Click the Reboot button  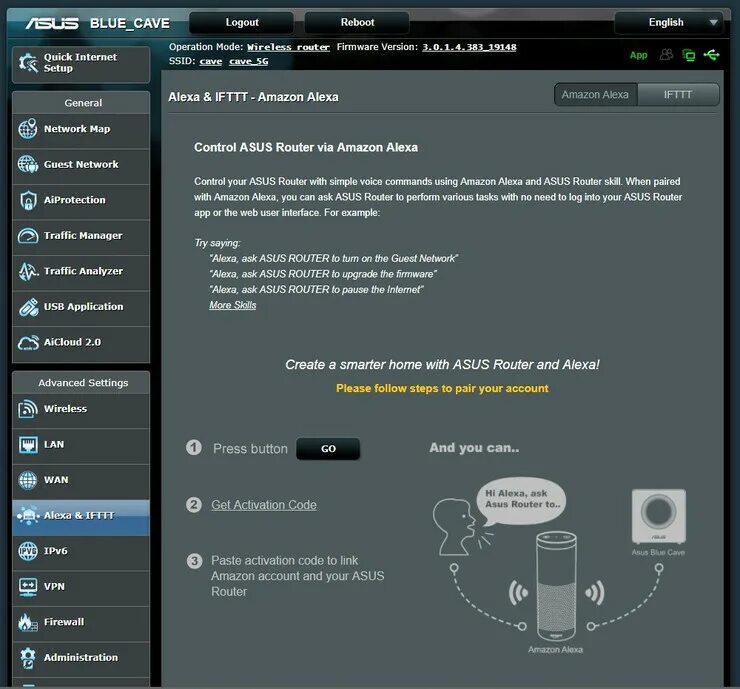pyautogui.click(x=357, y=22)
